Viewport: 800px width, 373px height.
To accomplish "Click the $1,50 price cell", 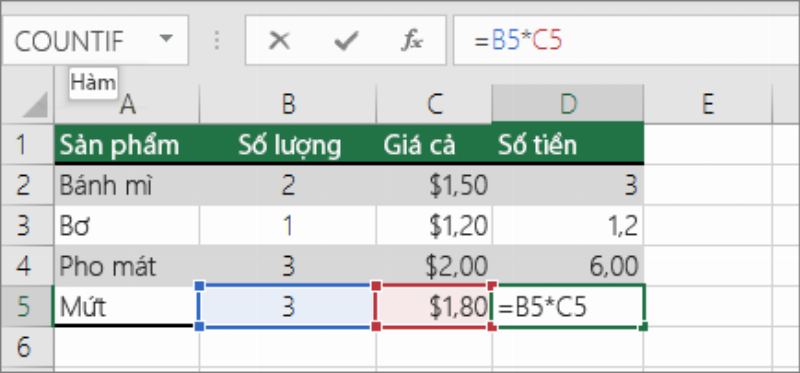I will (x=434, y=185).
